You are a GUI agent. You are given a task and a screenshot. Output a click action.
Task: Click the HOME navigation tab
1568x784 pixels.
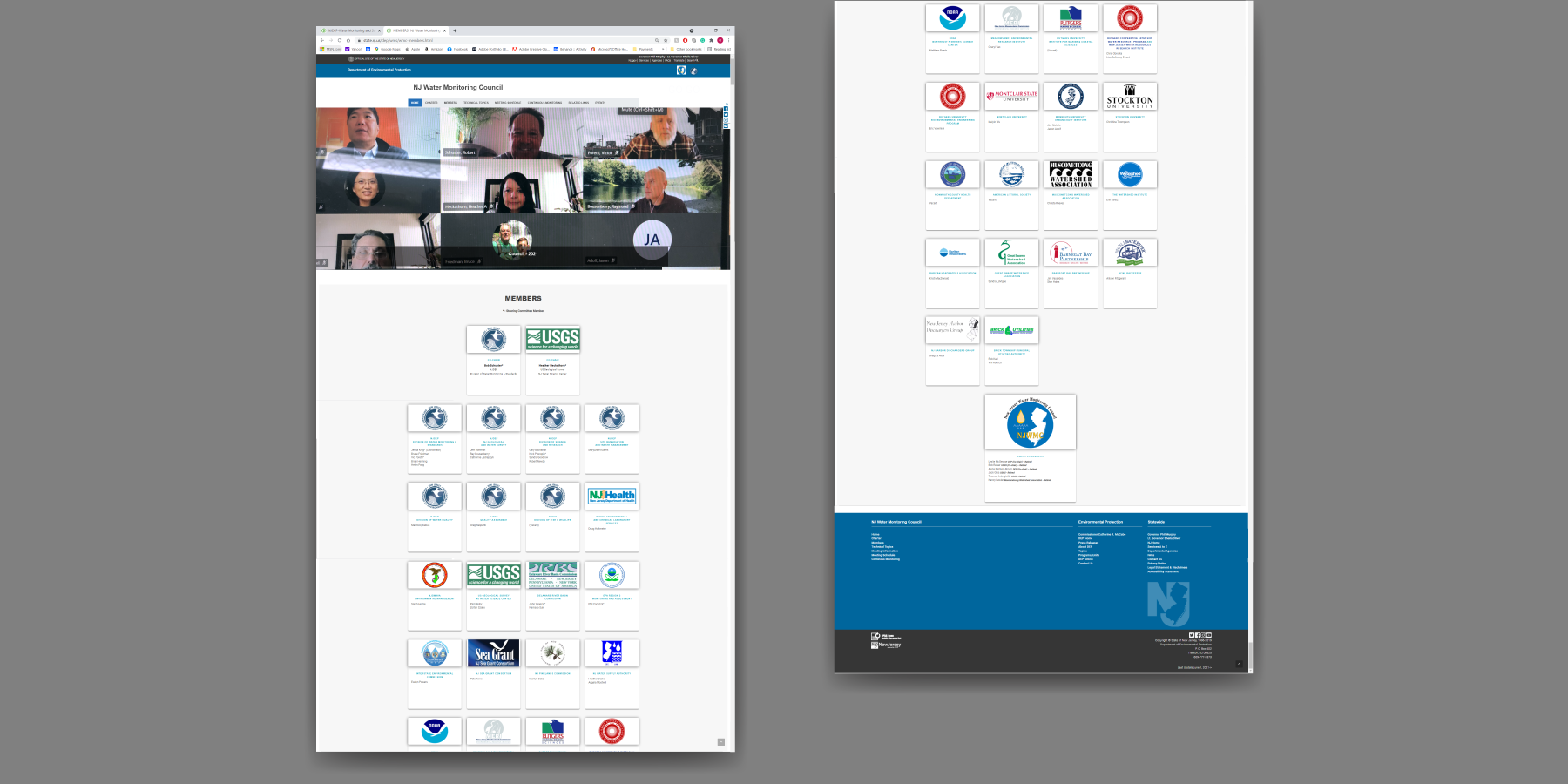[x=415, y=103]
